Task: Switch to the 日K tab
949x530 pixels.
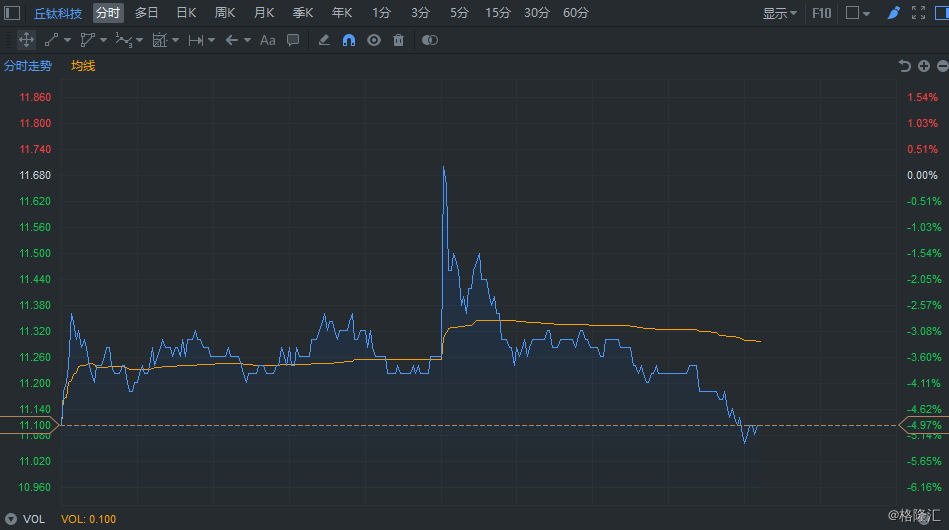Action: pyautogui.click(x=186, y=13)
